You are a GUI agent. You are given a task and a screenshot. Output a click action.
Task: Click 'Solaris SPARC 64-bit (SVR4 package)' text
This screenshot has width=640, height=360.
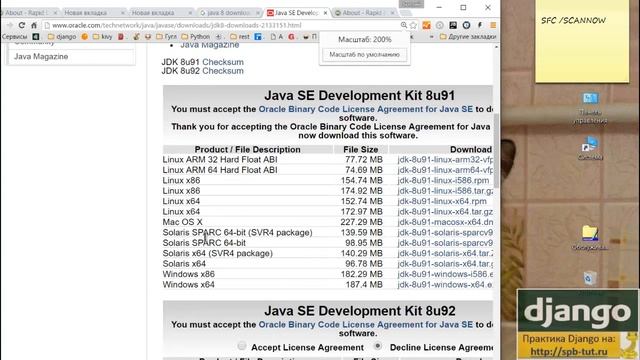click(x=238, y=233)
